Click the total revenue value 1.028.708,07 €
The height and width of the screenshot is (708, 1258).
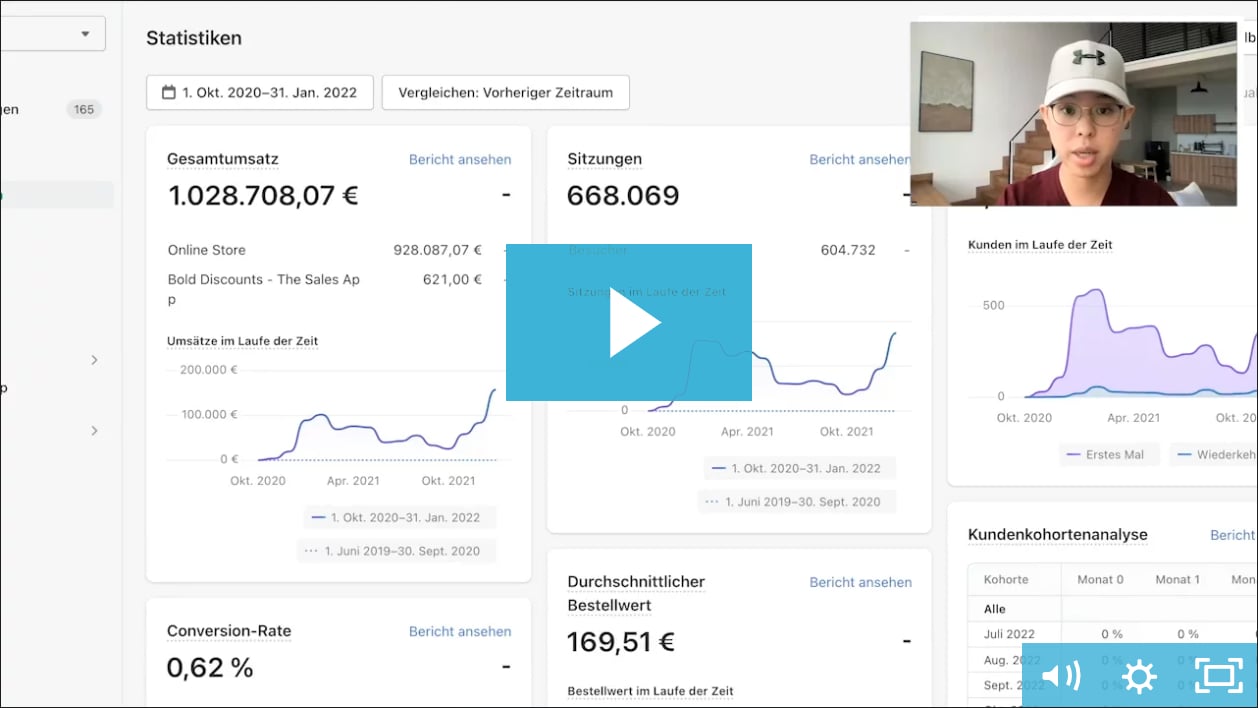(x=263, y=195)
